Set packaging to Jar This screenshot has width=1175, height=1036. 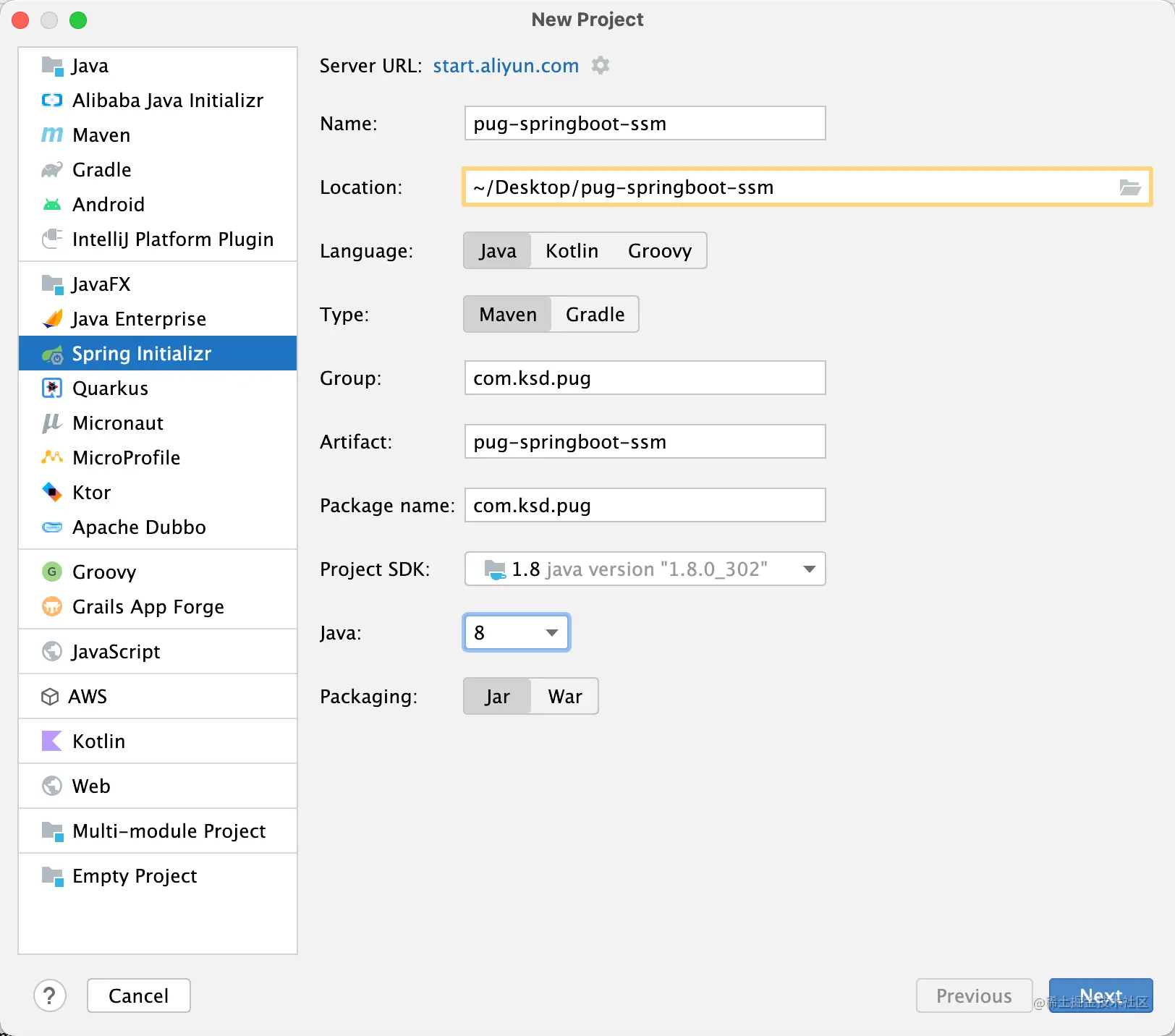[x=498, y=697]
